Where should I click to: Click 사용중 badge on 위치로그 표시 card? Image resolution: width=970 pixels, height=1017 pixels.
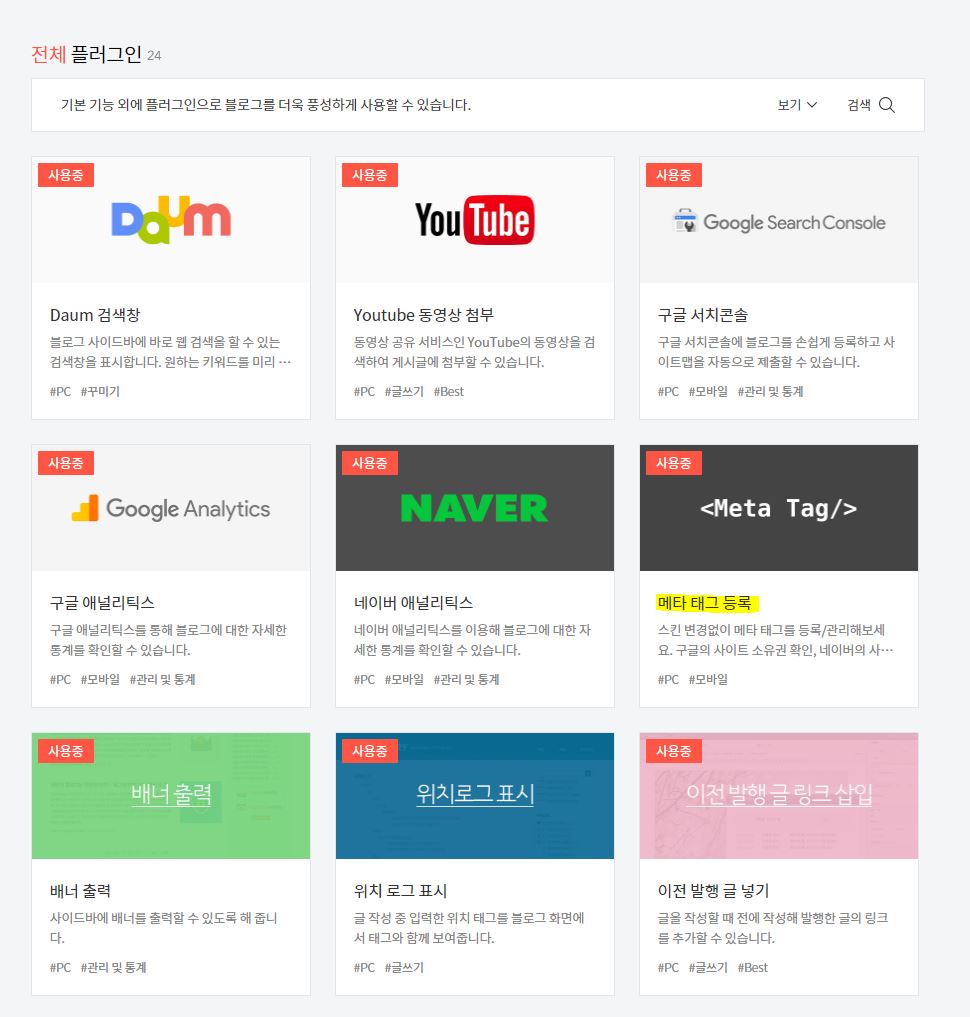pos(370,751)
